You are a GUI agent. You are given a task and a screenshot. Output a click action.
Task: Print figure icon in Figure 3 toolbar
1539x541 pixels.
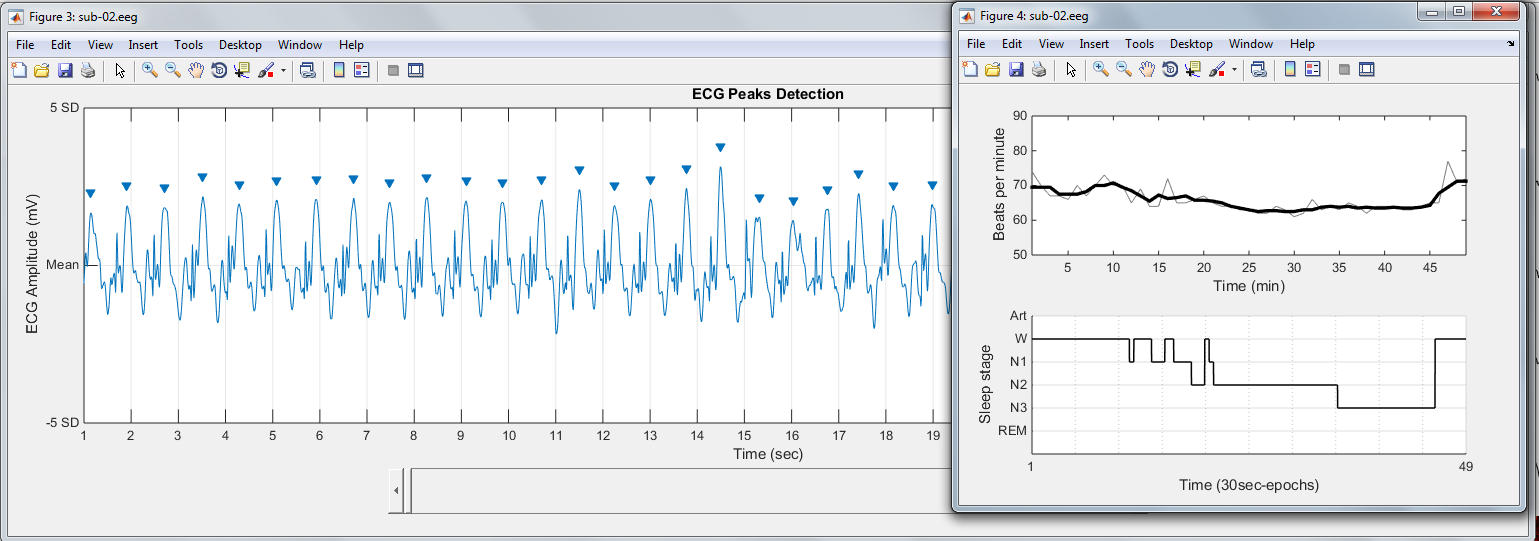88,70
